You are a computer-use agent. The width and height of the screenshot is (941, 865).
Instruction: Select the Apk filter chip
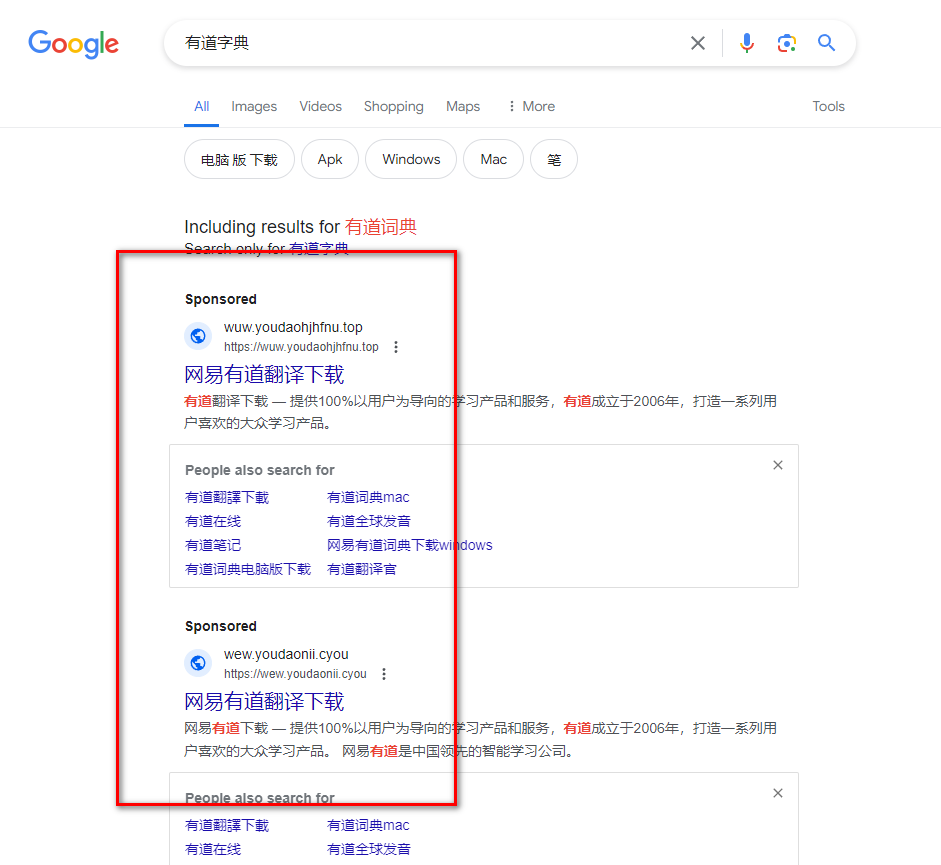point(330,159)
